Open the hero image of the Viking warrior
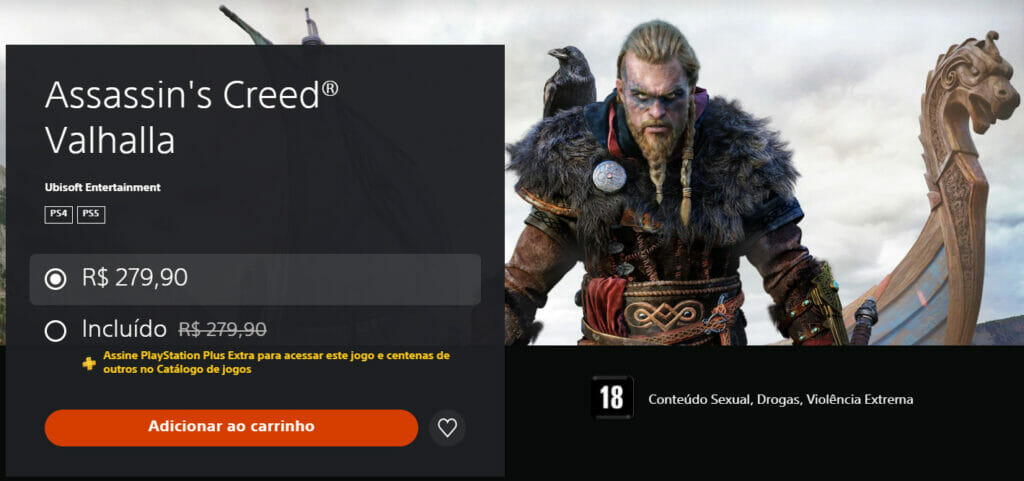 [764, 173]
